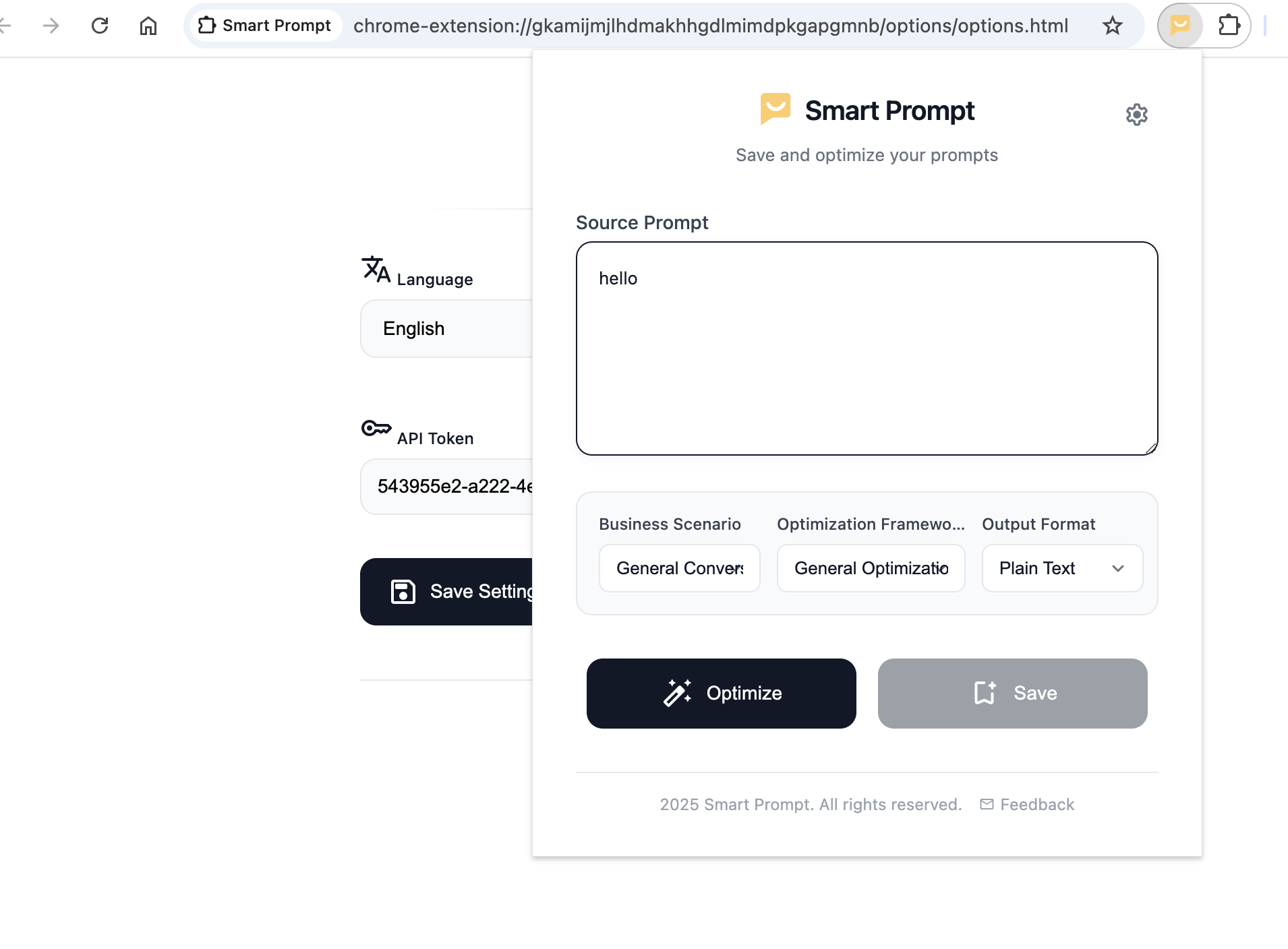Click the translate Language icon
This screenshot has width=1288, height=949.
click(376, 270)
